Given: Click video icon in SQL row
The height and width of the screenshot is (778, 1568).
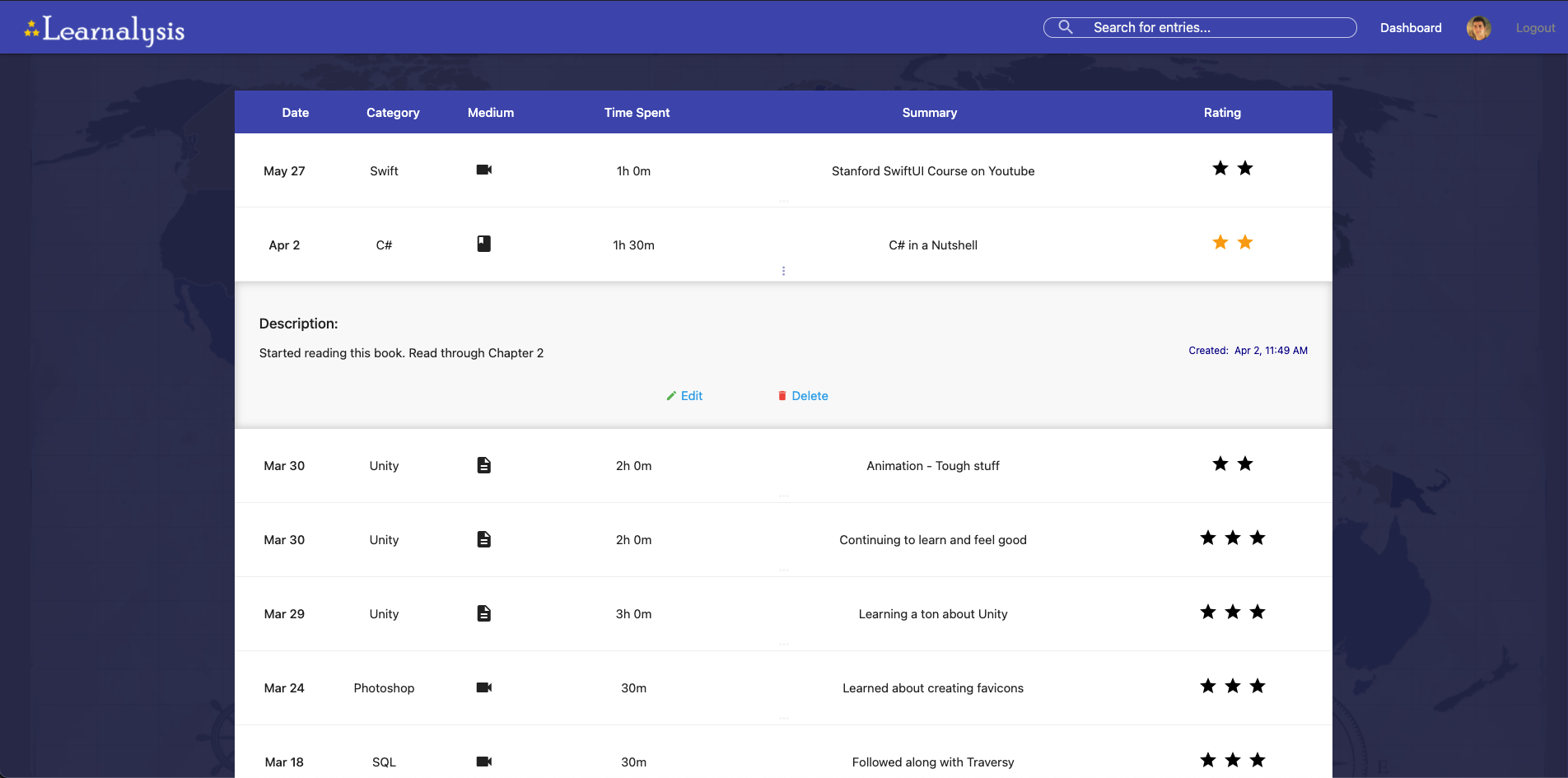Looking at the screenshot, I should tap(484, 762).
